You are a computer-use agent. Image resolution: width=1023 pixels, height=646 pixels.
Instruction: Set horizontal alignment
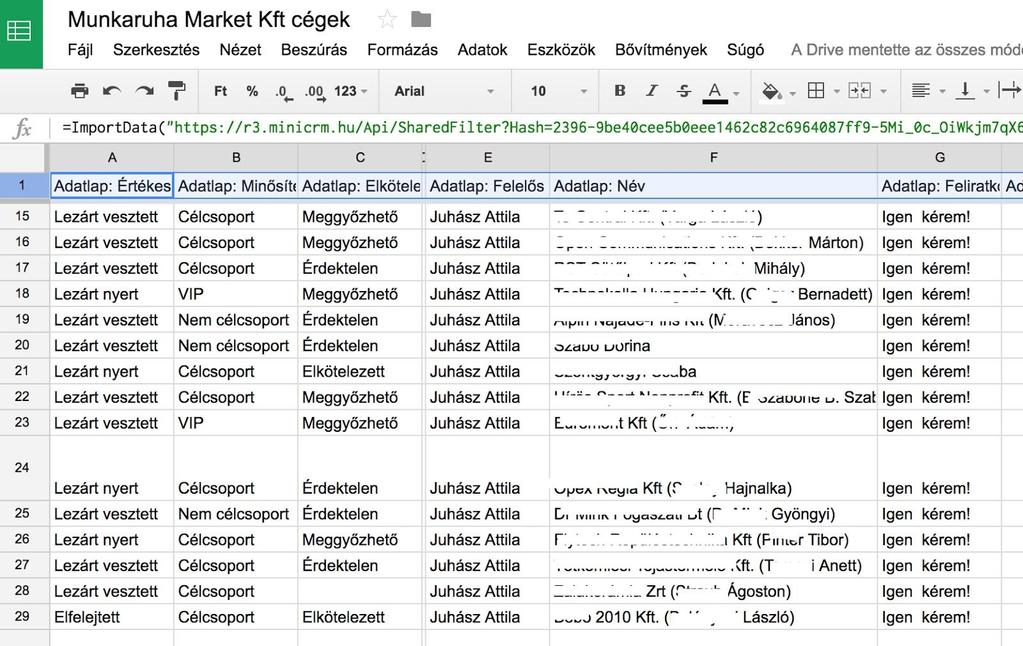coord(921,91)
